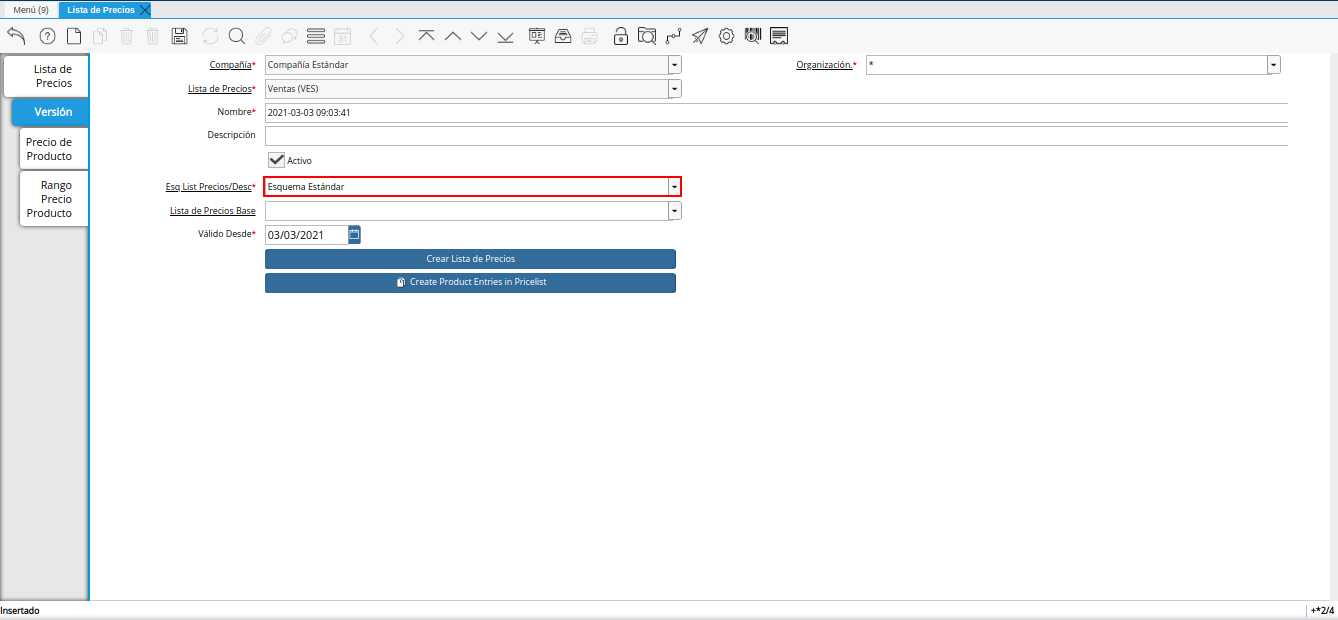The image size is (1338, 620).
Task: Uncheck the Activo checkbox
Action: pos(277,160)
